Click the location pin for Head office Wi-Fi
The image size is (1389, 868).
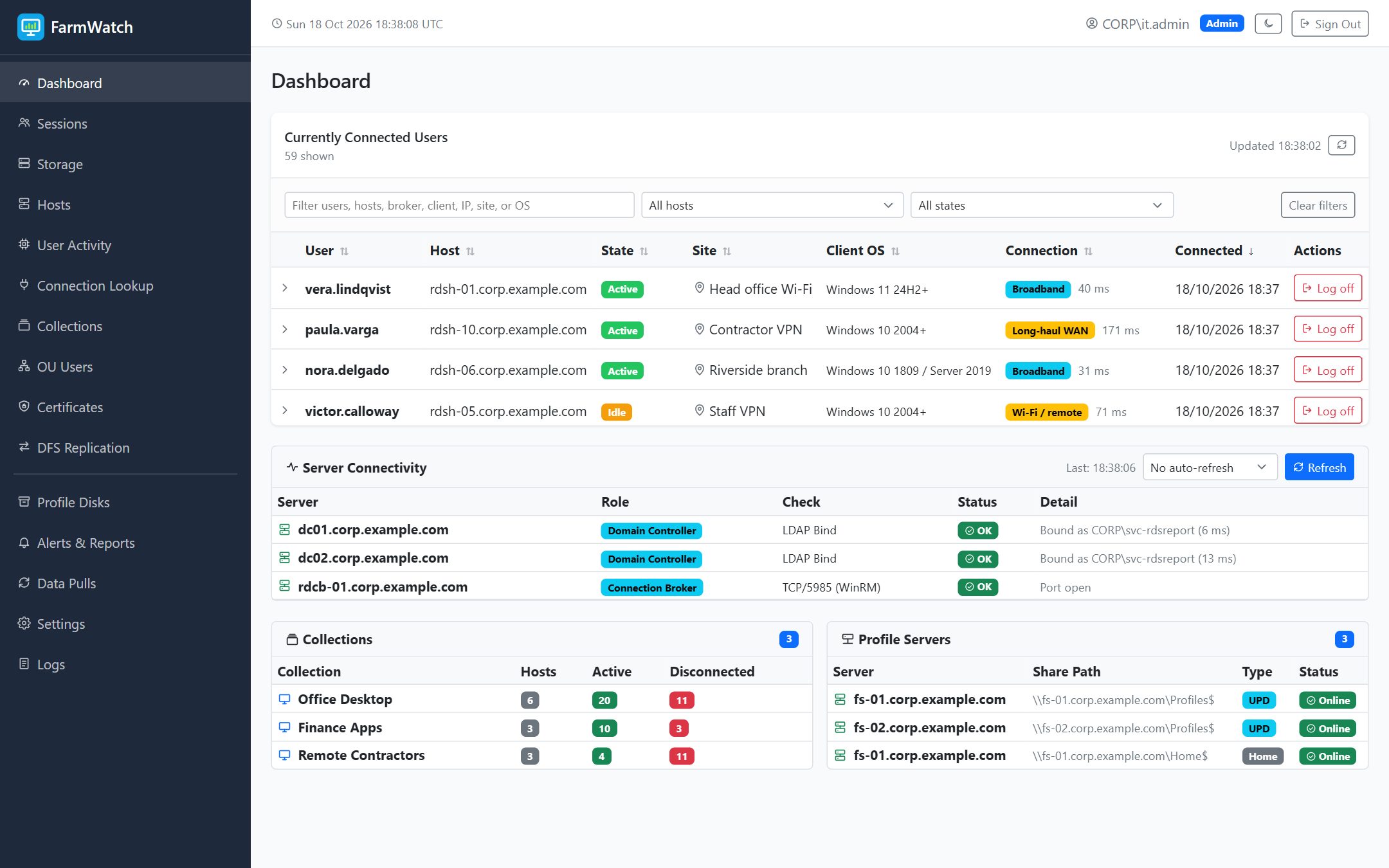pyautogui.click(x=700, y=289)
